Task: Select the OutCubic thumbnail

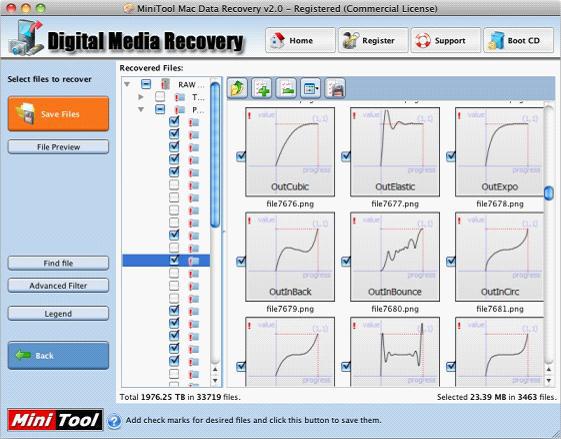Action: 290,152
